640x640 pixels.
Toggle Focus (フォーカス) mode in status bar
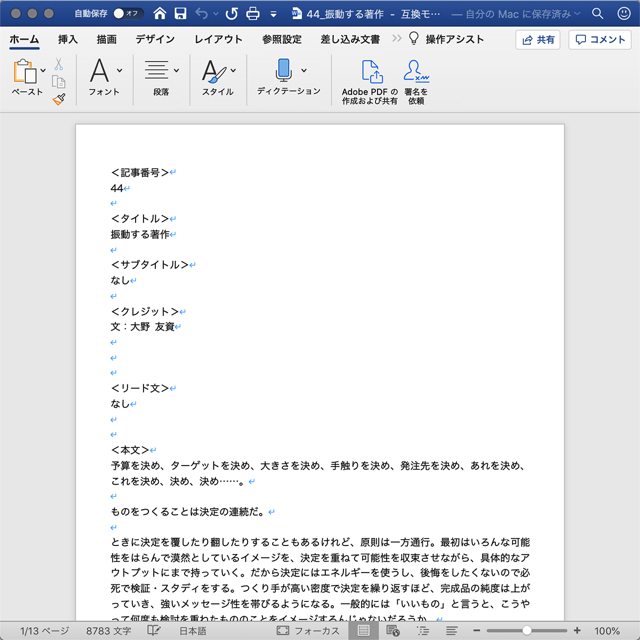(x=308, y=631)
